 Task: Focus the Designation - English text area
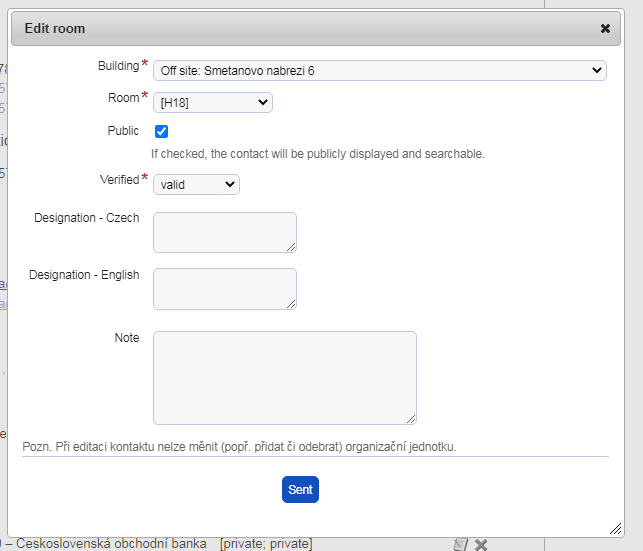(x=225, y=289)
